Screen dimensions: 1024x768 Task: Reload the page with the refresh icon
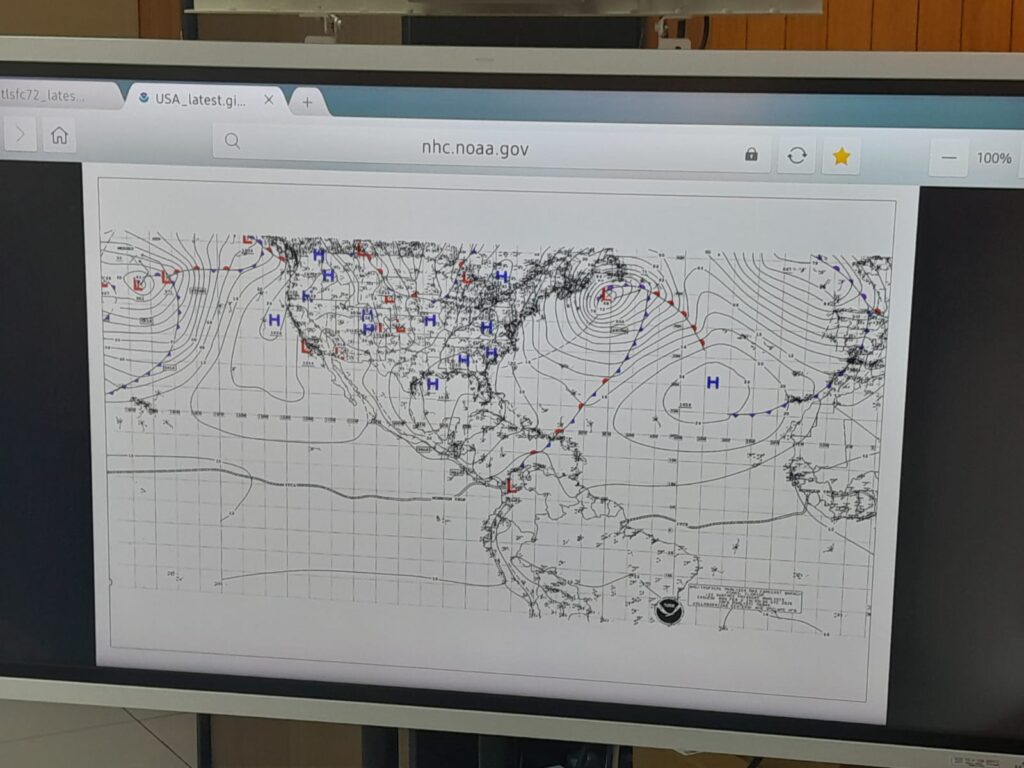click(797, 155)
